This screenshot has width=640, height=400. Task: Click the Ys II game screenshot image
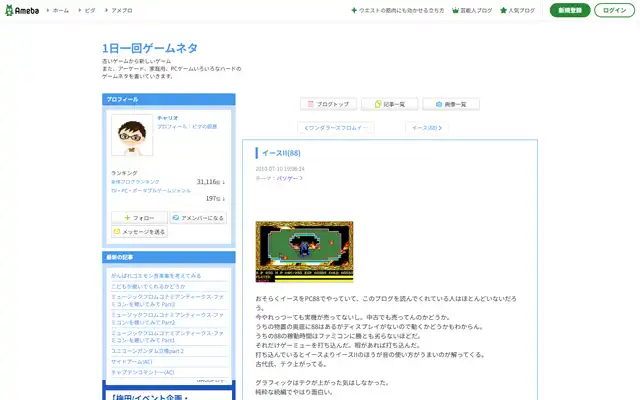tap(304, 252)
